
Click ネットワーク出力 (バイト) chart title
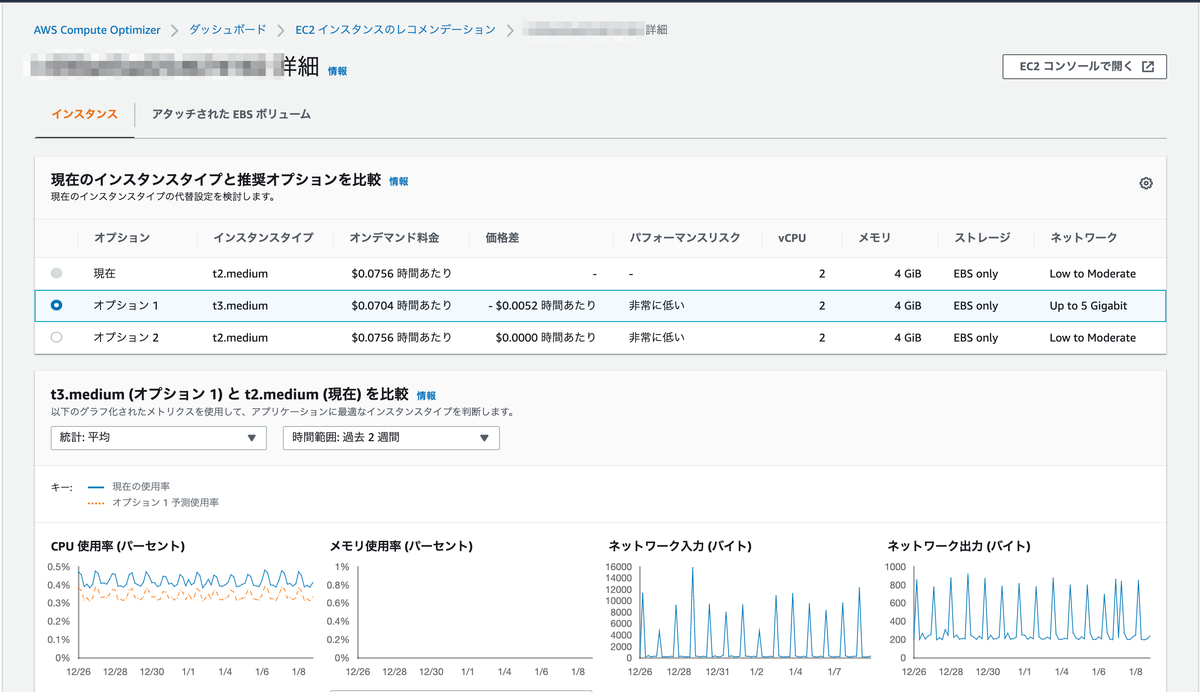959,546
